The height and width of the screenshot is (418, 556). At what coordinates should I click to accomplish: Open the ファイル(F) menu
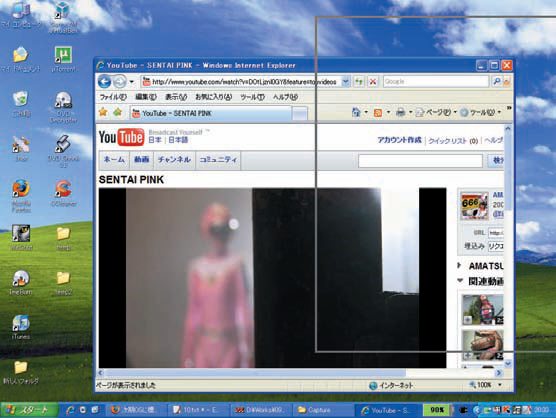click(113, 97)
